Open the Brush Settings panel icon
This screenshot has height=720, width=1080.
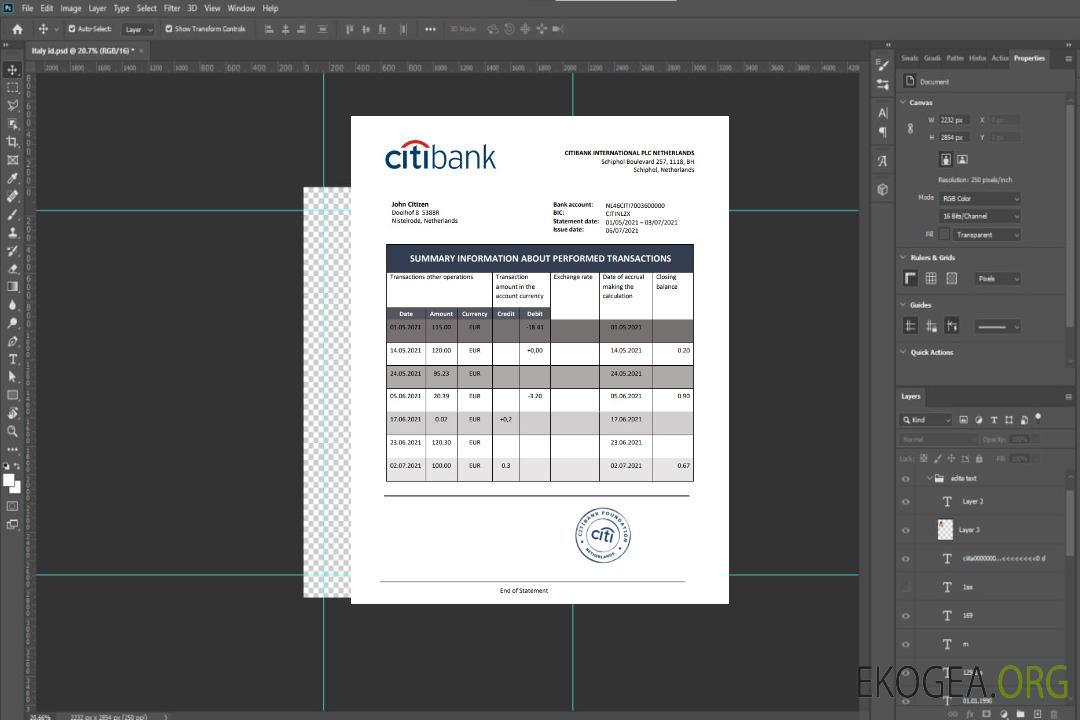tap(883, 65)
